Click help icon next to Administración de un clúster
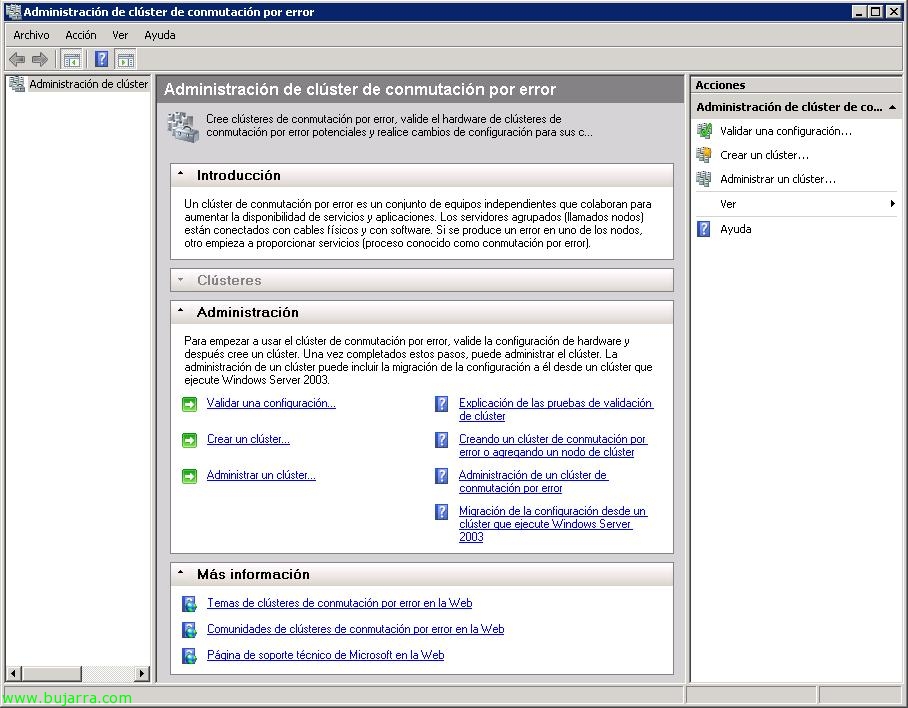 (x=441, y=476)
